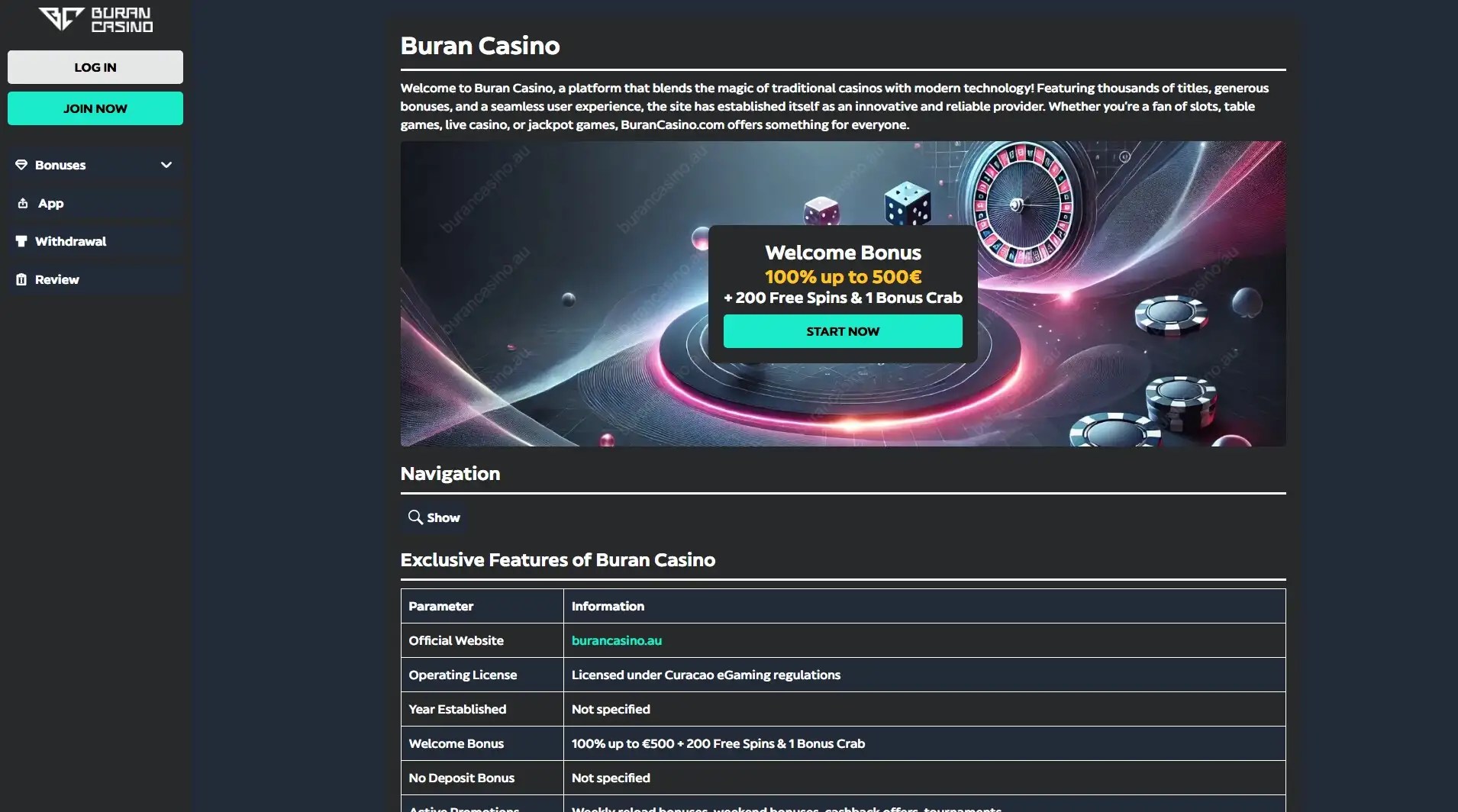Image resolution: width=1458 pixels, height=812 pixels.
Task: Click 'Licensed under Curacao eGaming regulations' cell
Action: click(x=924, y=675)
